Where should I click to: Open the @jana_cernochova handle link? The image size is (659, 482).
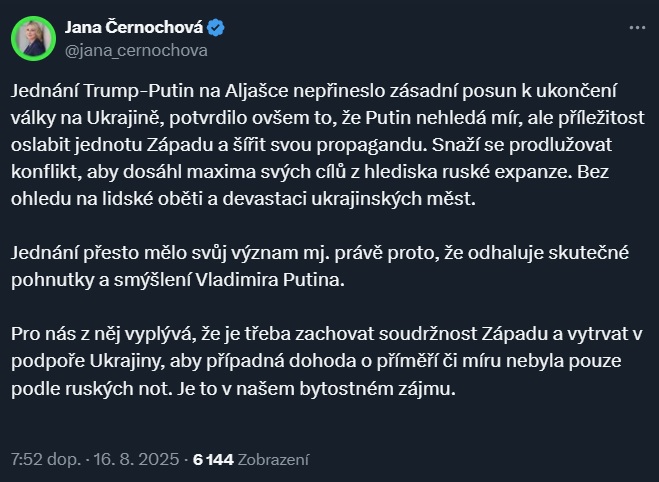136,50
